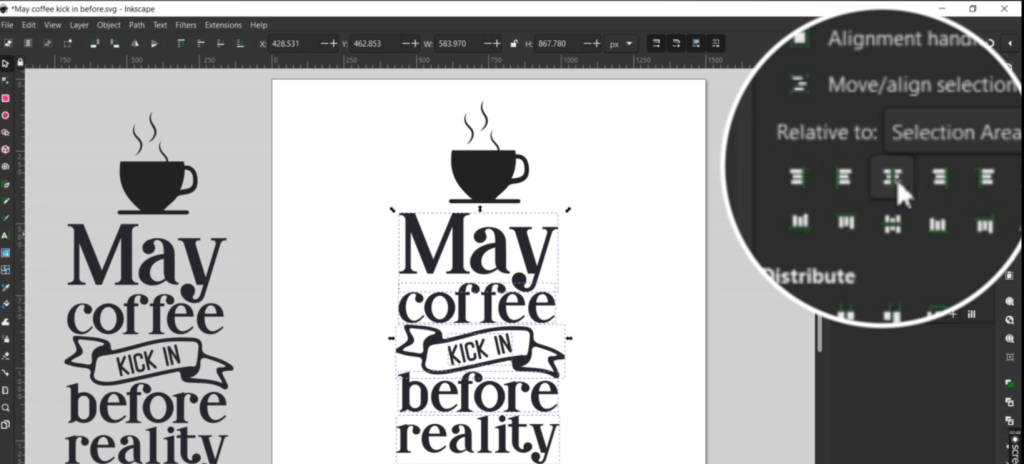Image resolution: width=1024 pixels, height=464 pixels.
Task: Select the Node editing tool
Action: click(5, 80)
